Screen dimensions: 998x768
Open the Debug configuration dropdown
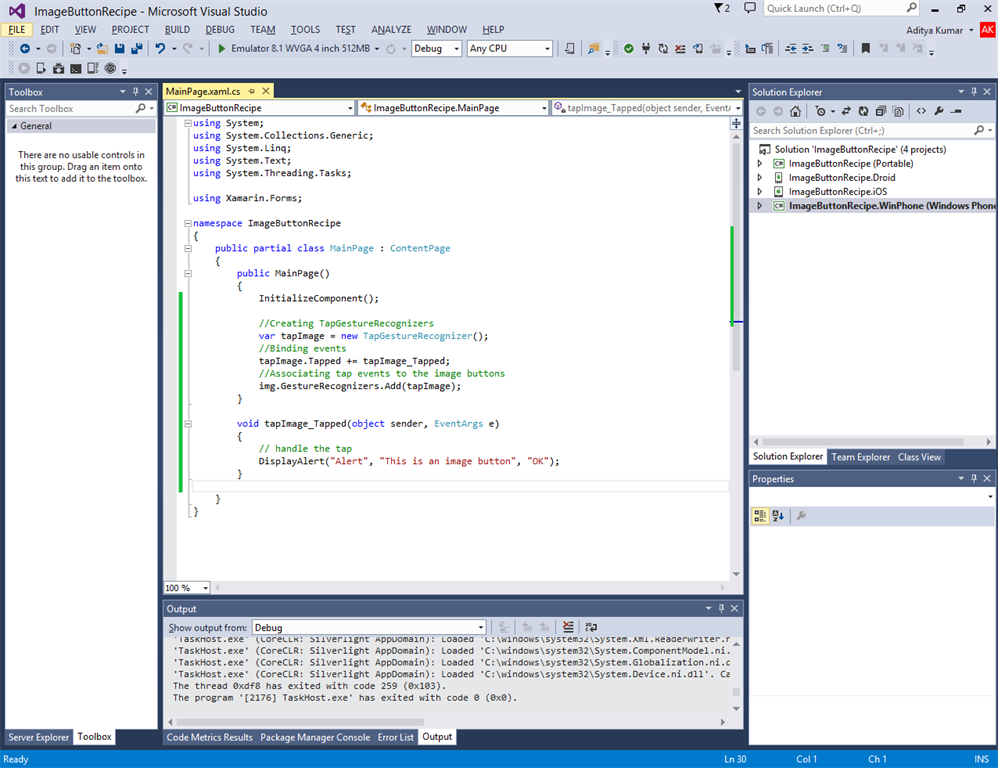point(437,49)
